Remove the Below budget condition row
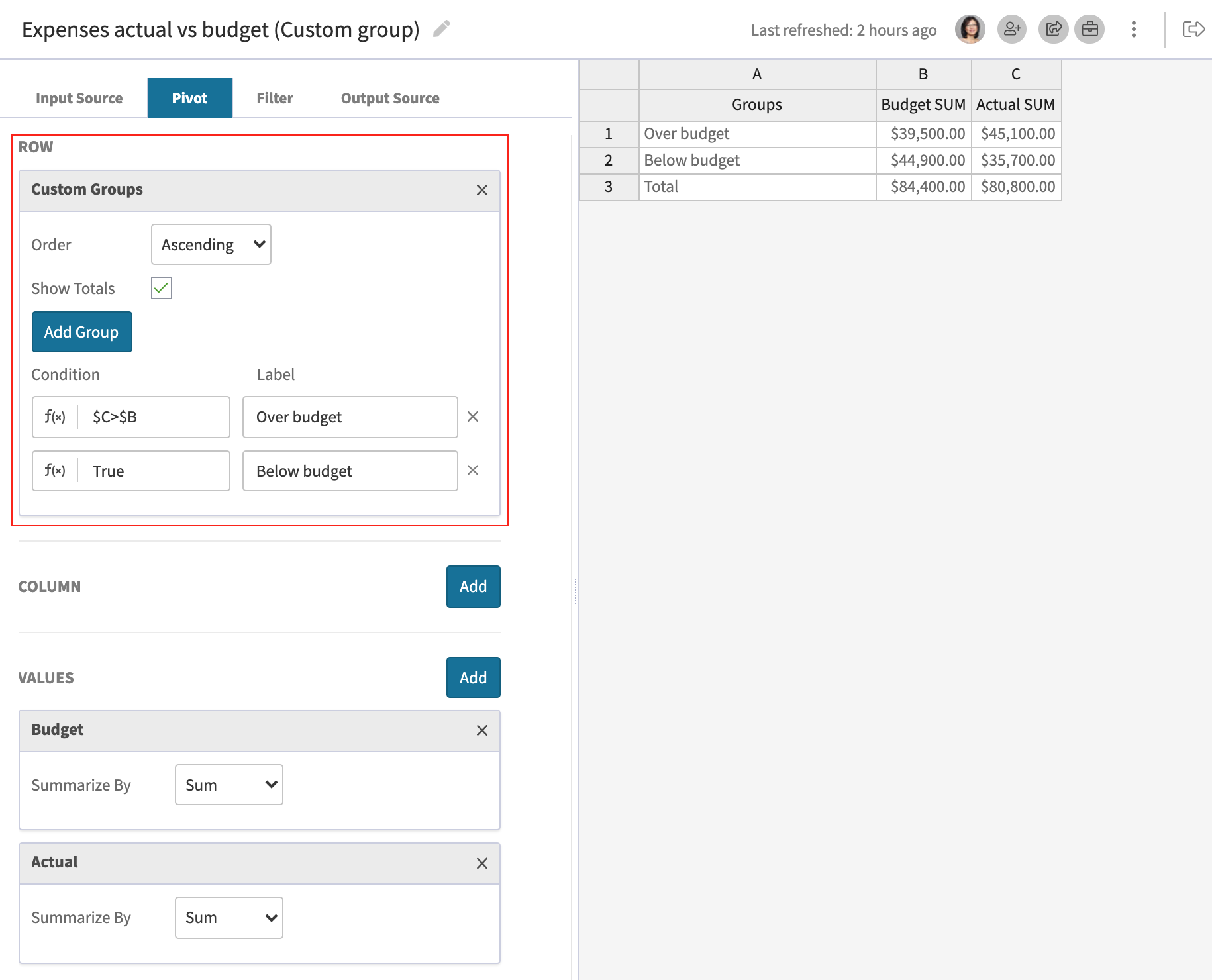Viewport: 1212px width, 980px height. coord(473,471)
